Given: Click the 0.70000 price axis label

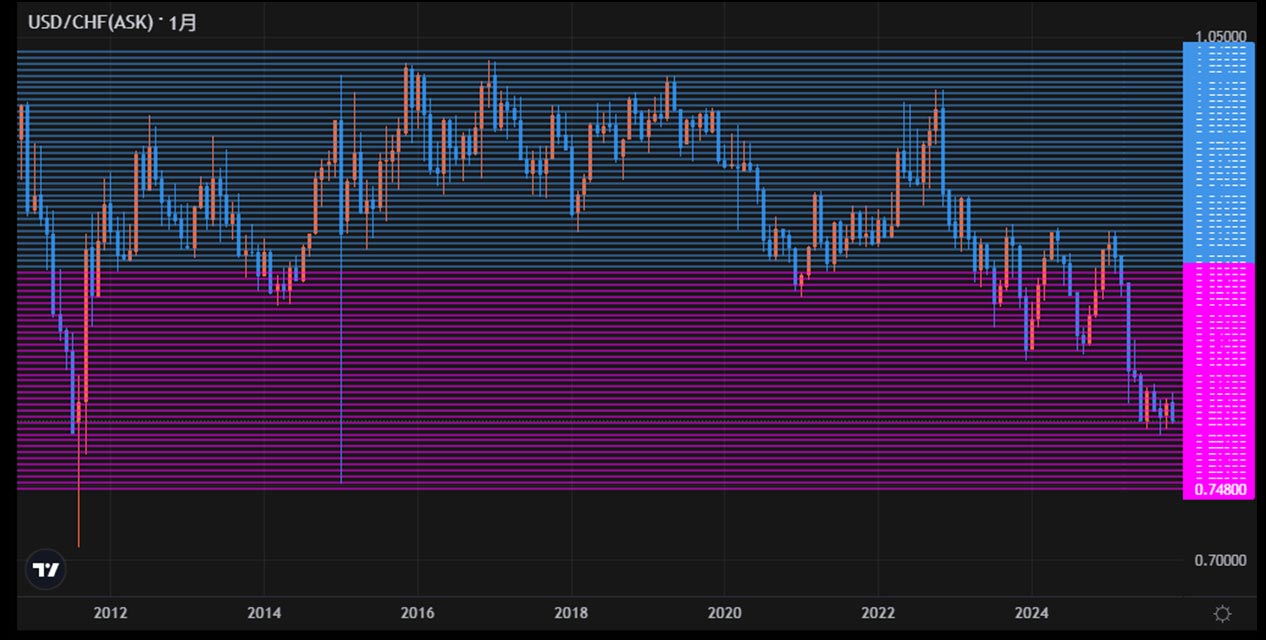Looking at the screenshot, I should click(x=1220, y=561).
